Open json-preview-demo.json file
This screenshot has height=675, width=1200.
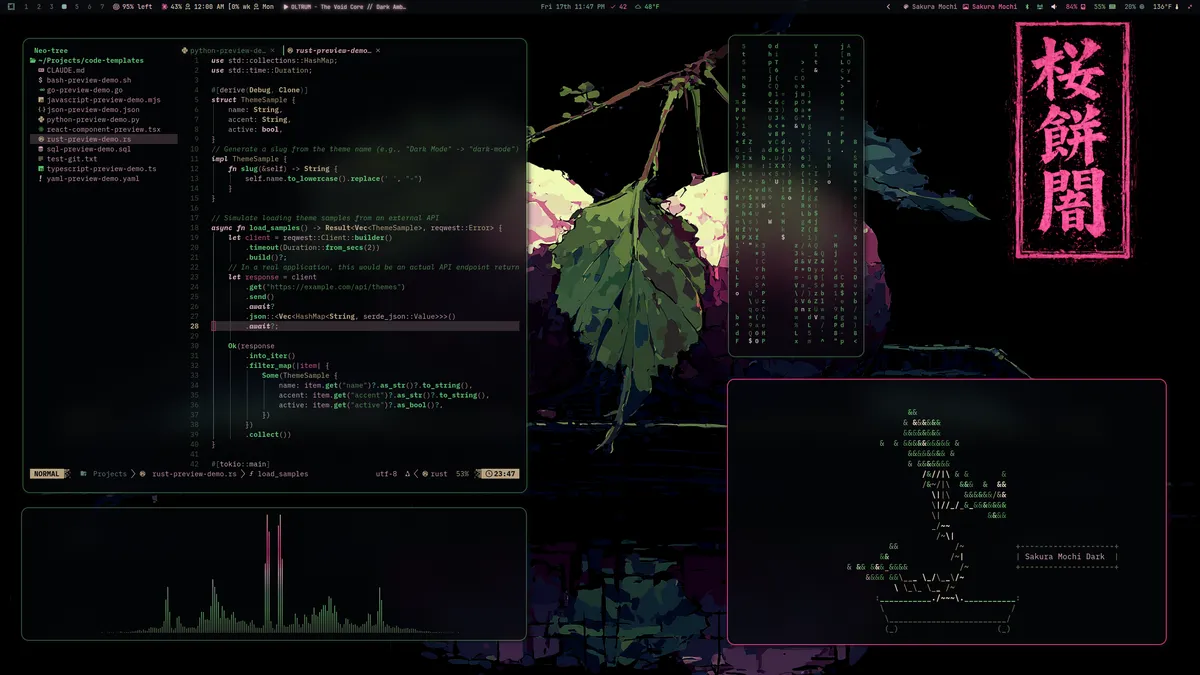[92, 110]
